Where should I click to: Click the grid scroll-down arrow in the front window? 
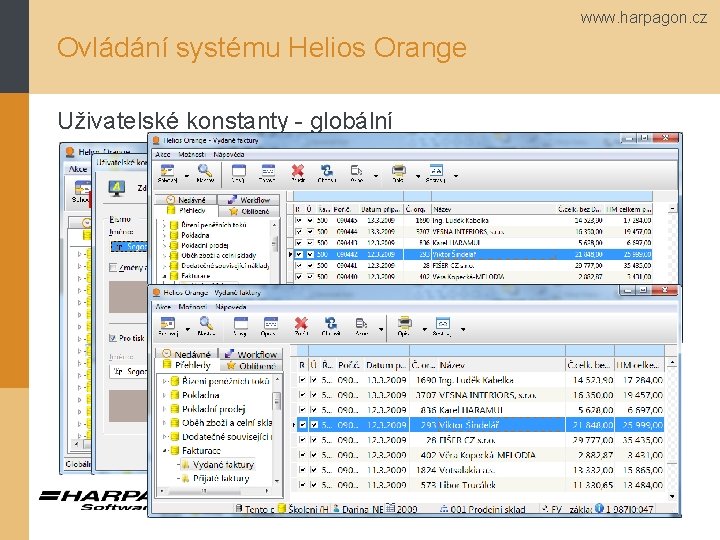(x=672, y=496)
